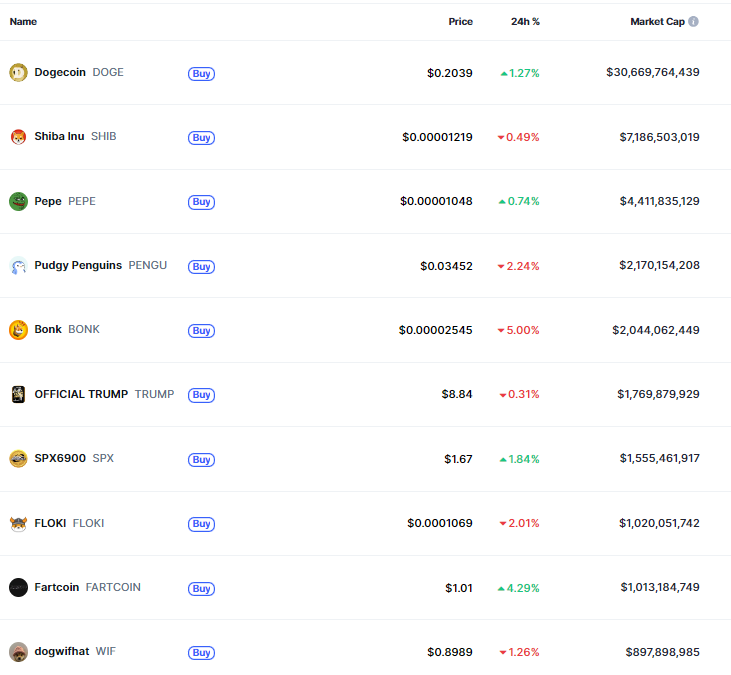The image size is (731, 675).
Task: Click the Buy button for Pepe
Action: point(201,202)
